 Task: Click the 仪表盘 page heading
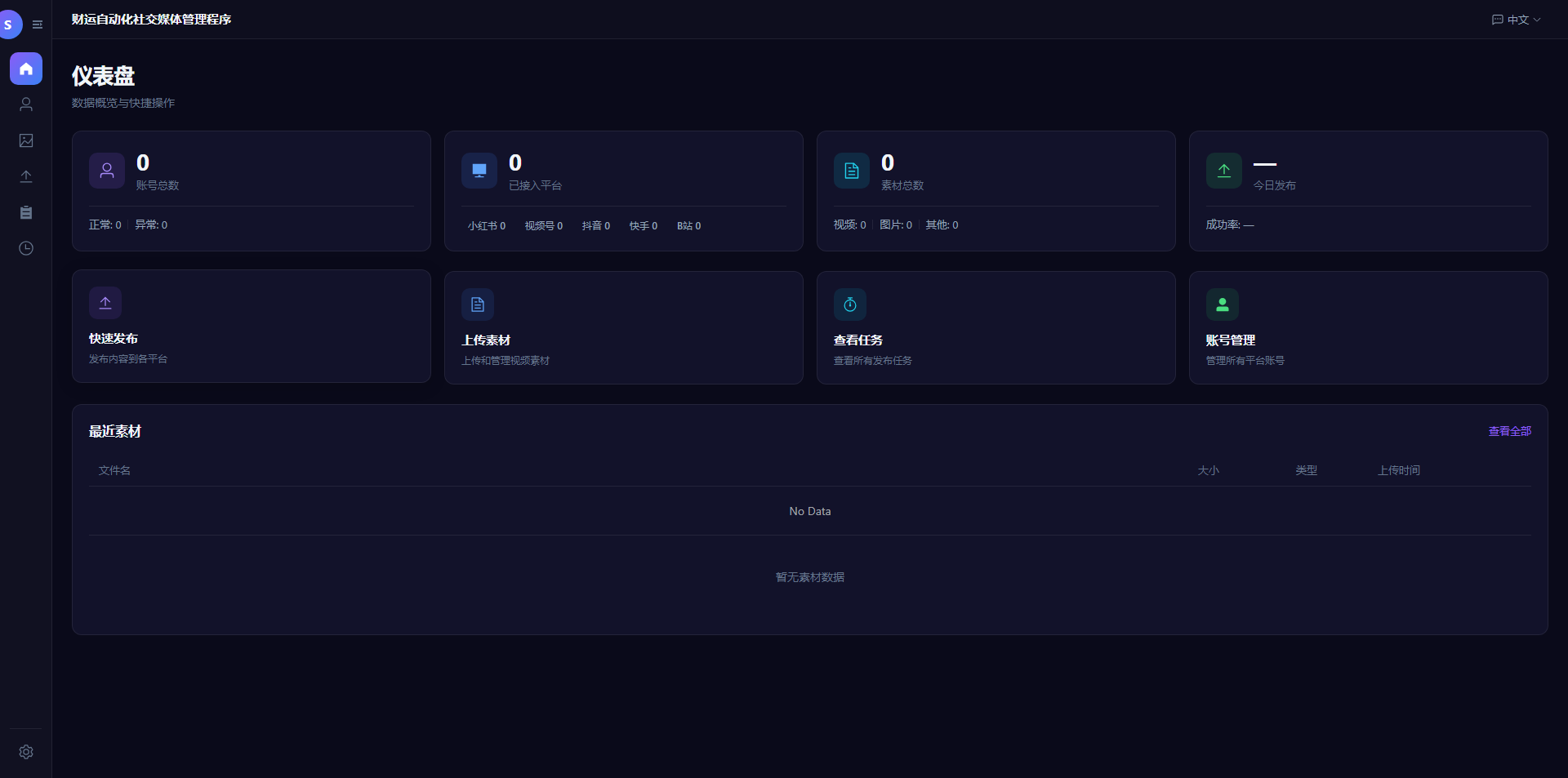coord(104,76)
